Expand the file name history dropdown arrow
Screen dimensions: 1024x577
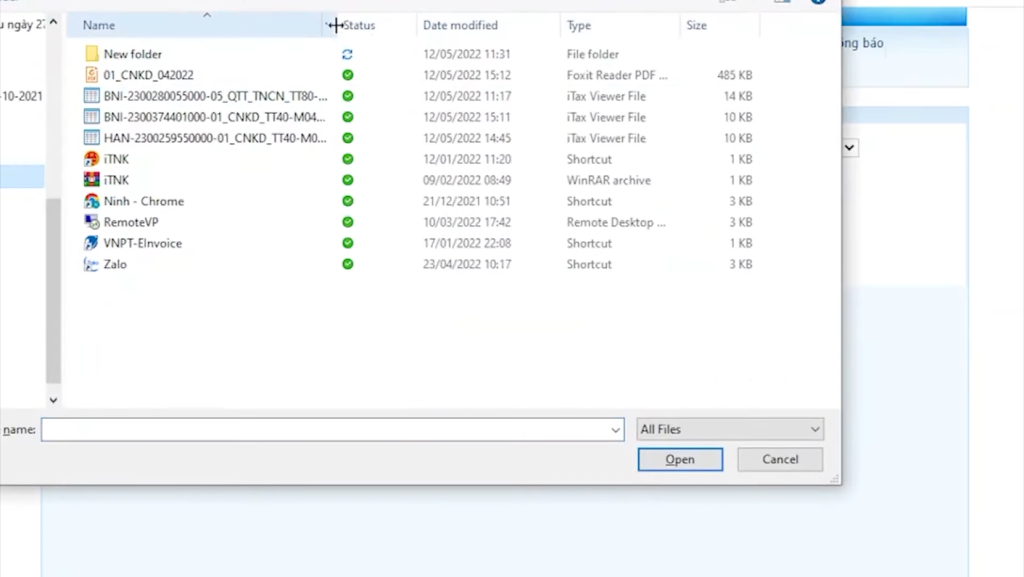(615, 429)
